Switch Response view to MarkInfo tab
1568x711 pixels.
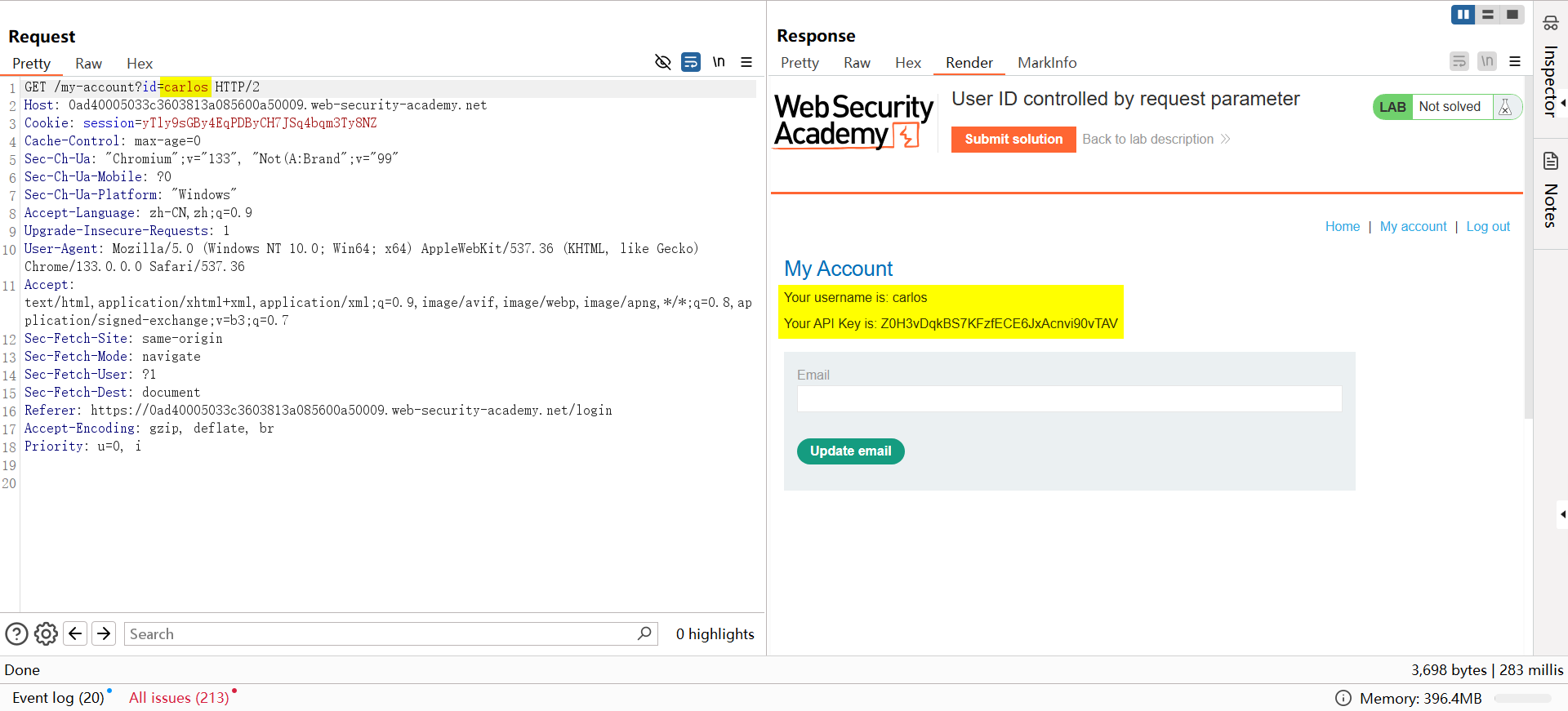1047,63
